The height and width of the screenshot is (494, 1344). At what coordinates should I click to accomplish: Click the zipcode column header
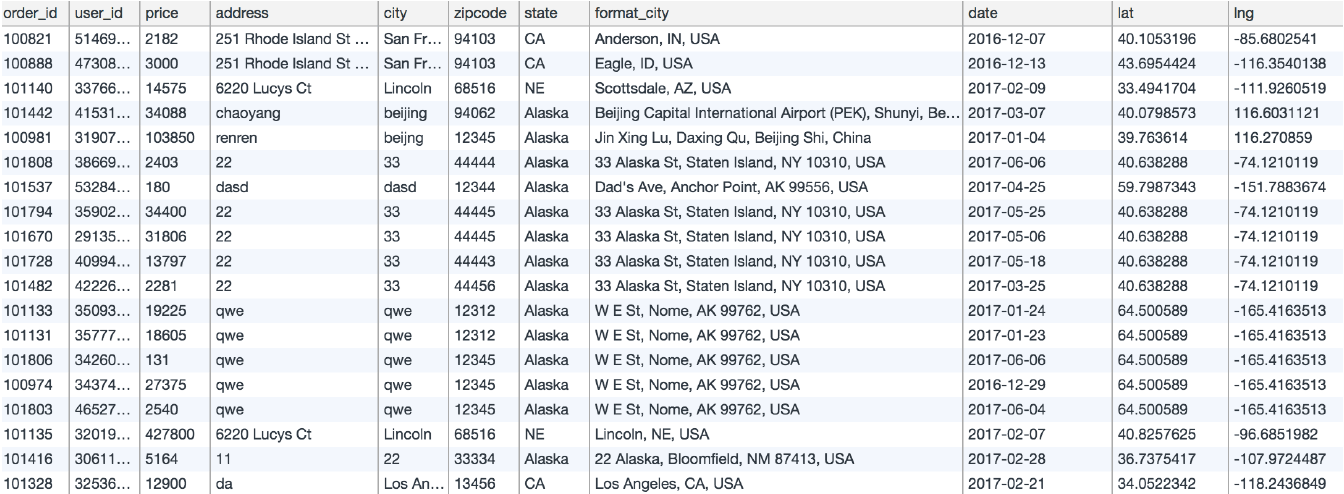point(482,14)
